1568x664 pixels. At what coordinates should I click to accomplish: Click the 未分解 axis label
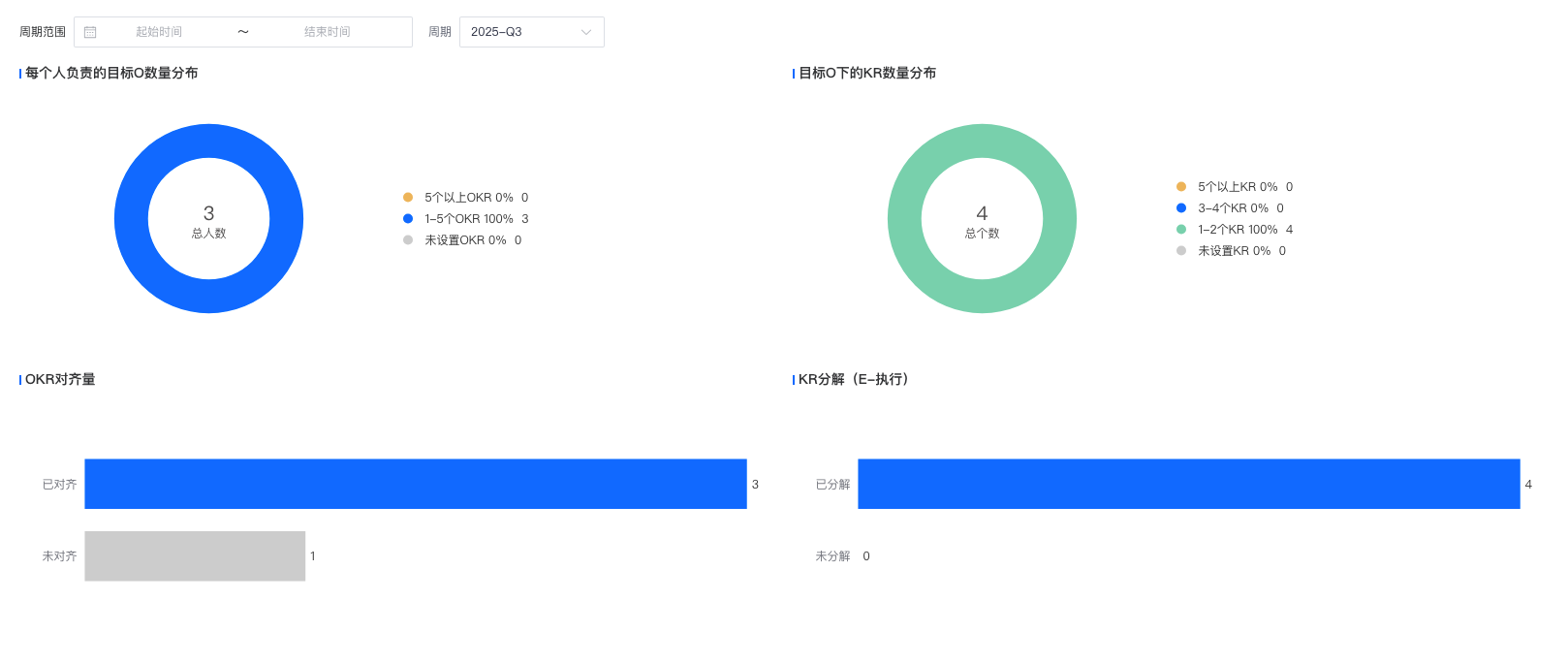(832, 556)
